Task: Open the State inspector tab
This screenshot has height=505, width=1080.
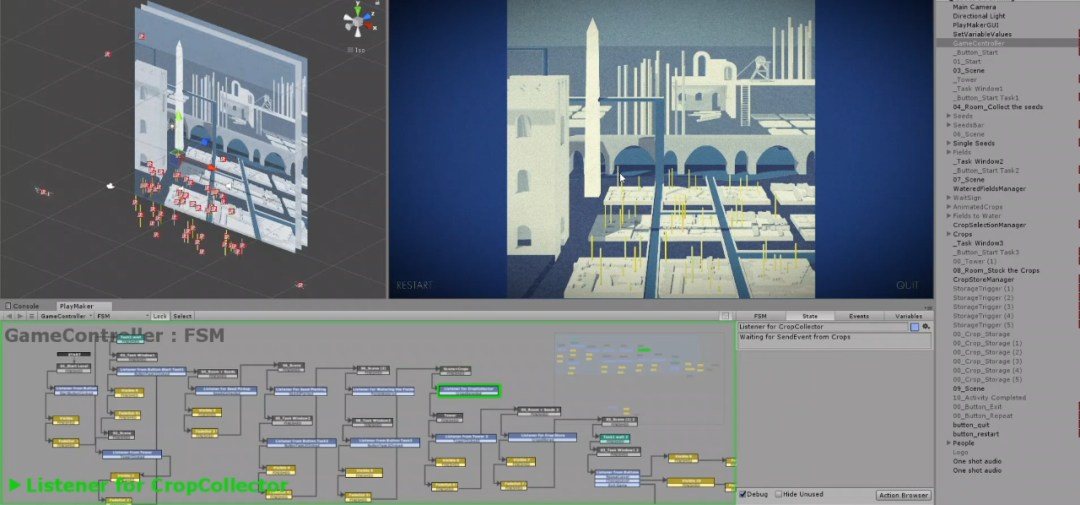Action: click(x=810, y=316)
